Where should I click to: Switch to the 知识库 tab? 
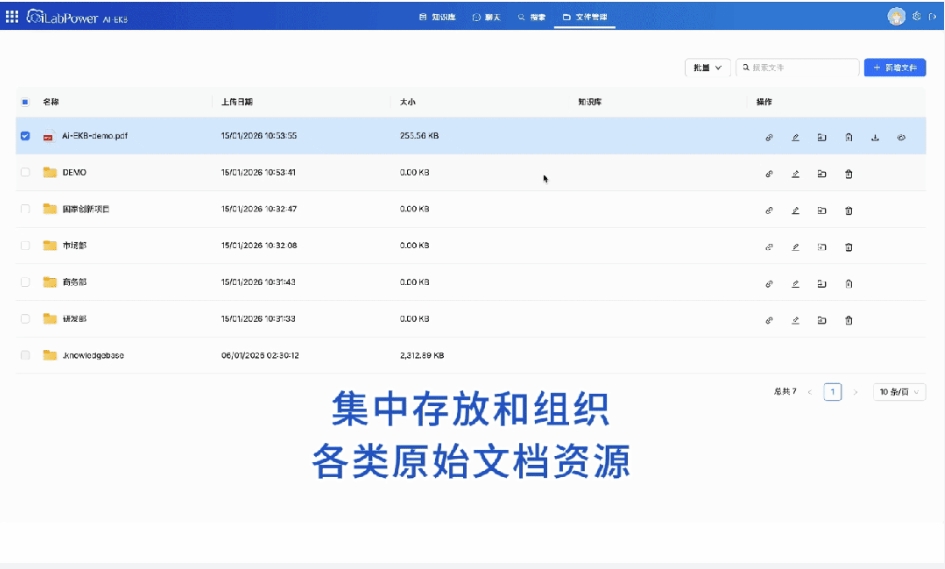(438, 17)
